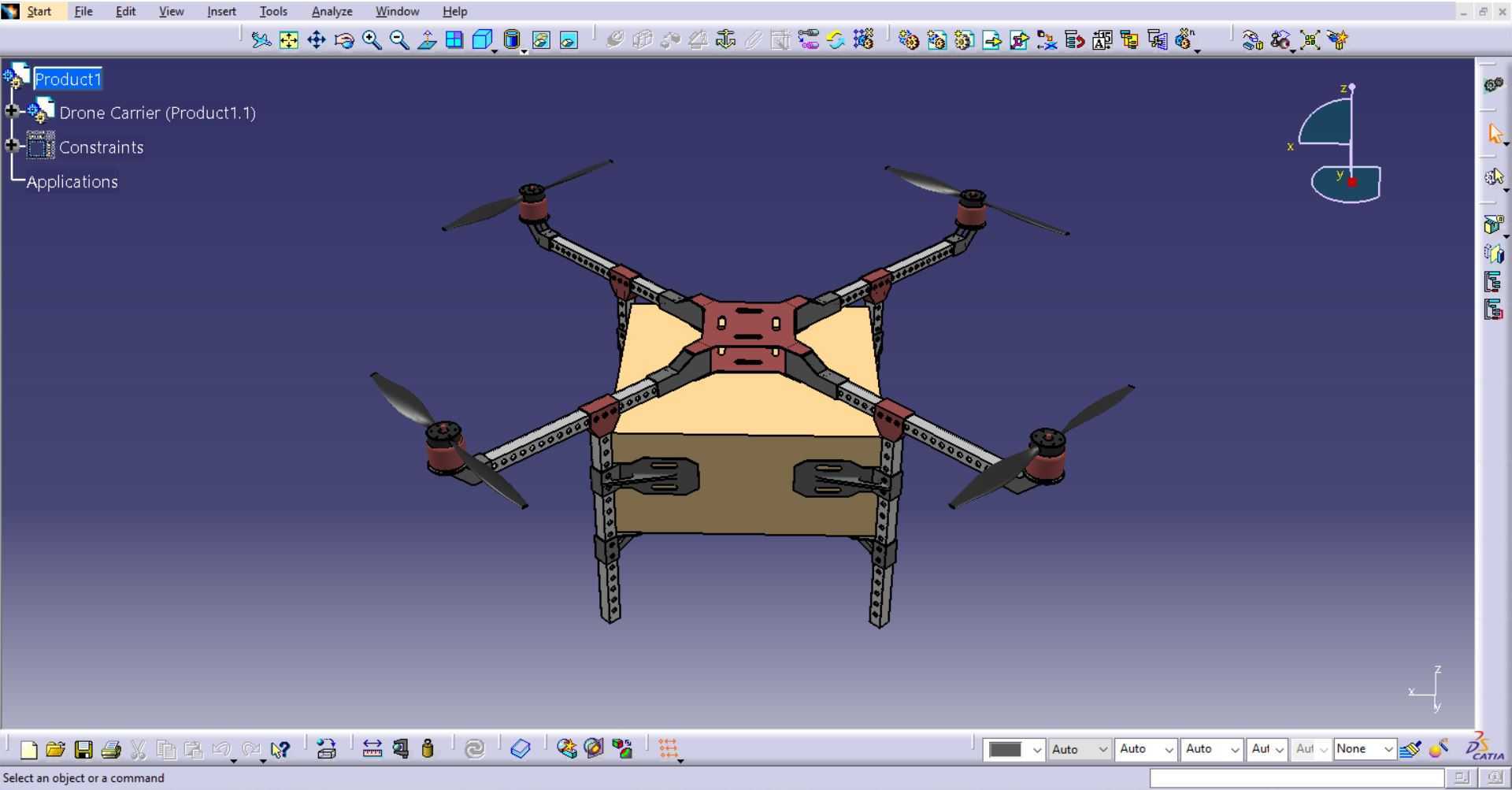Create a Multi-View layout
Image resolution: width=1512 pixels, height=790 pixels.
click(x=454, y=39)
